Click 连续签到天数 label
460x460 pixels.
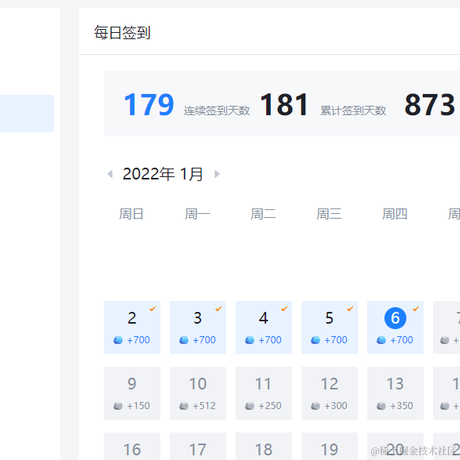[217, 111]
